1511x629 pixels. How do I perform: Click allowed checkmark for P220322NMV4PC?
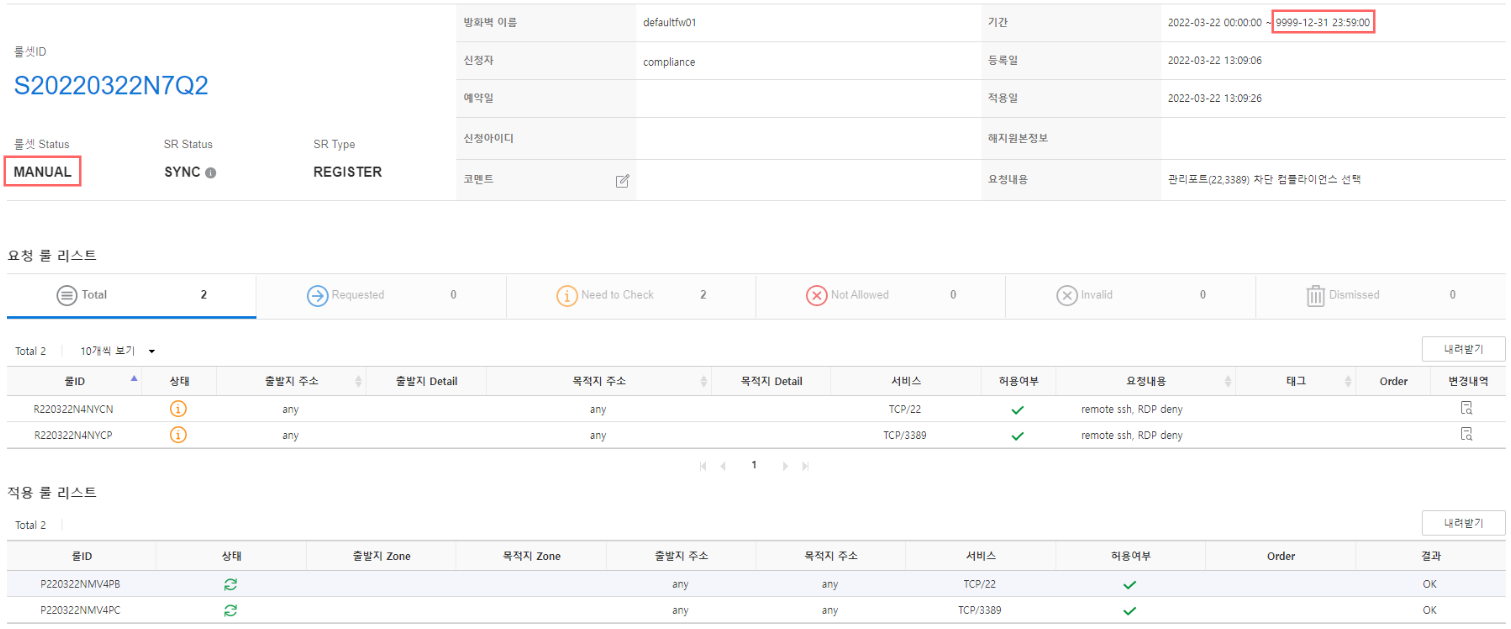[1130, 610]
